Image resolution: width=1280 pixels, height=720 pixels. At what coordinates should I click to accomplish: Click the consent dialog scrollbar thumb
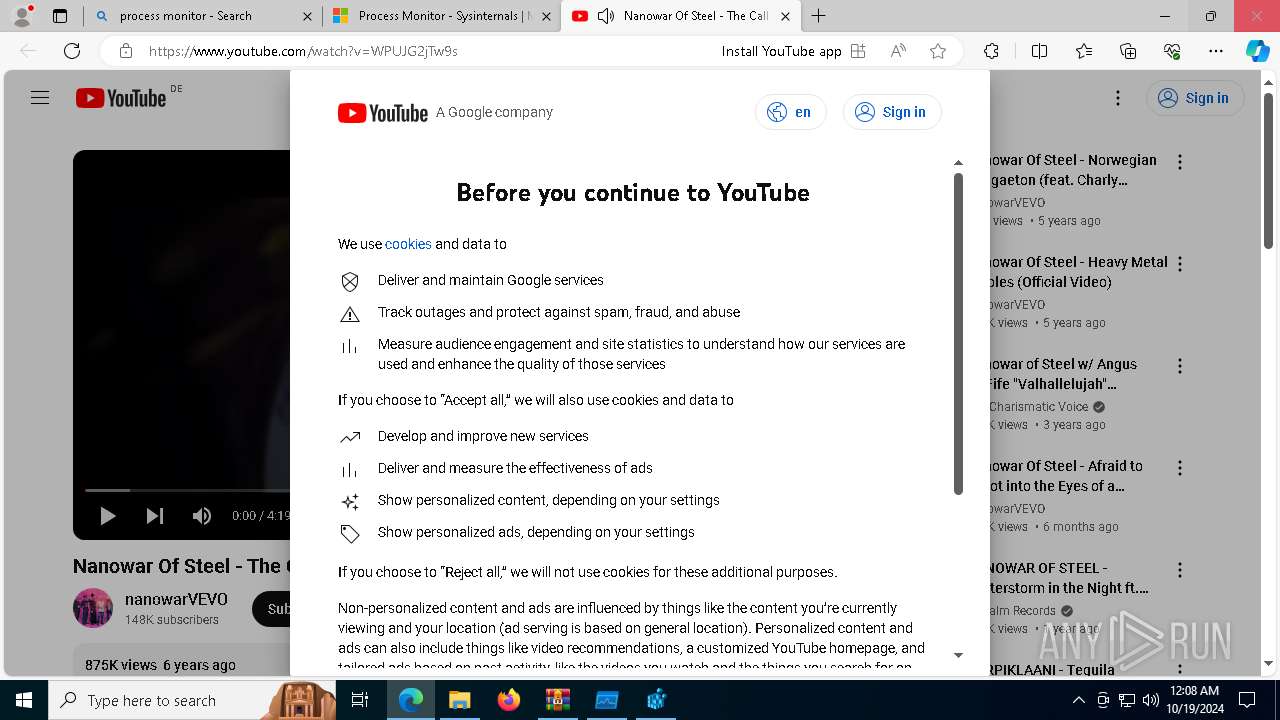pyautogui.click(x=958, y=334)
